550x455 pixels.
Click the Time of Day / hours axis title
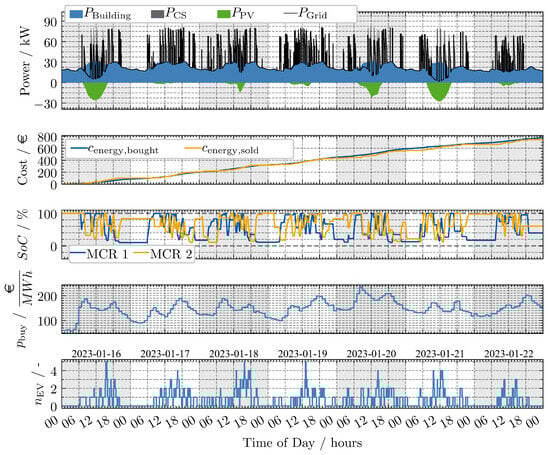pyautogui.click(x=303, y=443)
